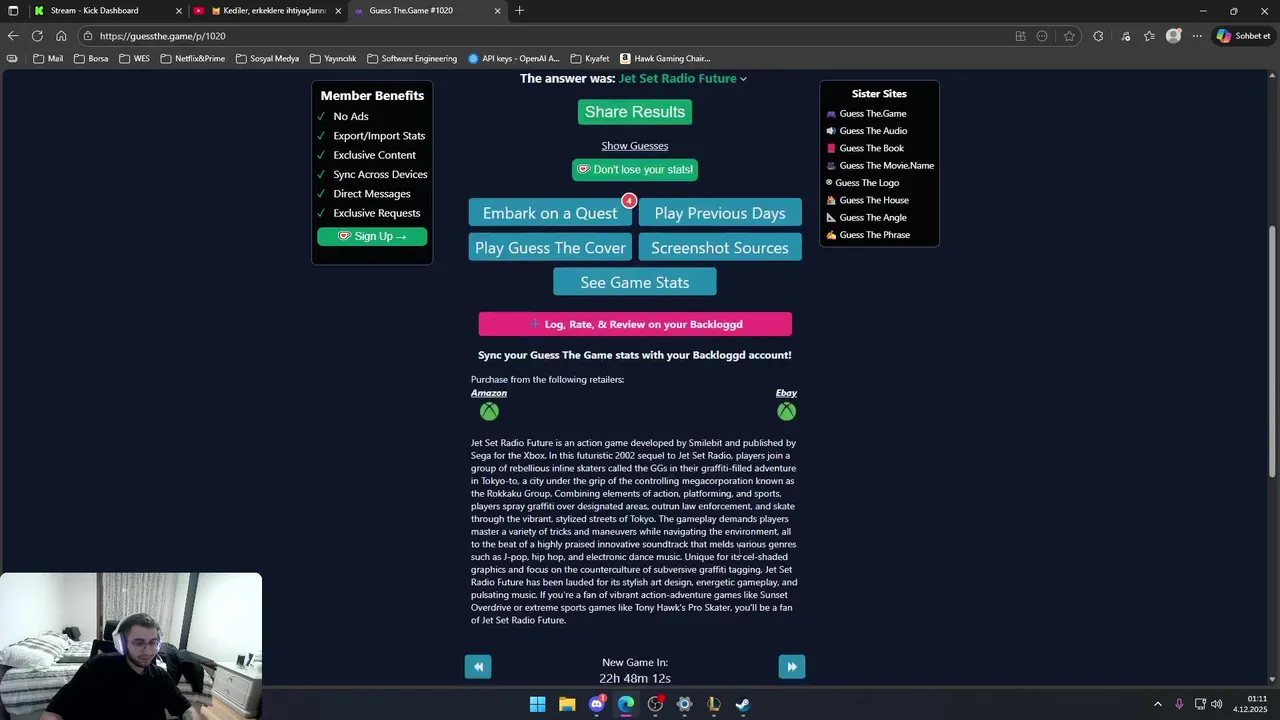Click Play Previous Days button
Screen dimensions: 1280x720
pos(720,213)
